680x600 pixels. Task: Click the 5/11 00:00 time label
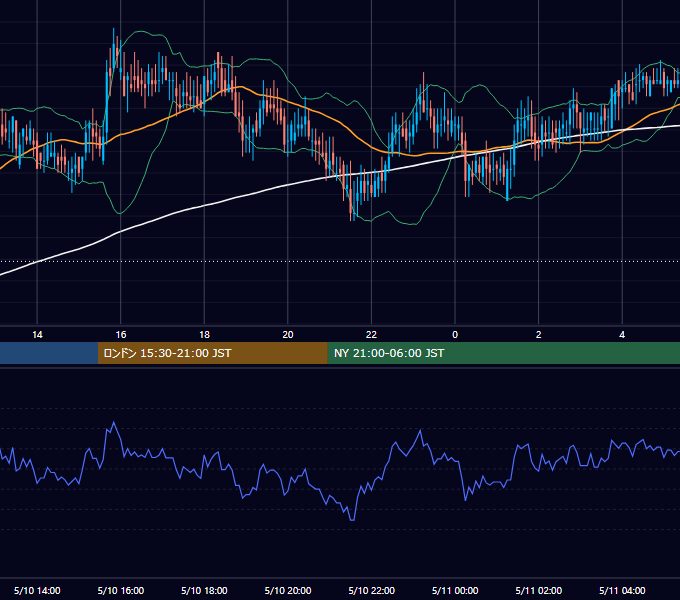(455, 590)
